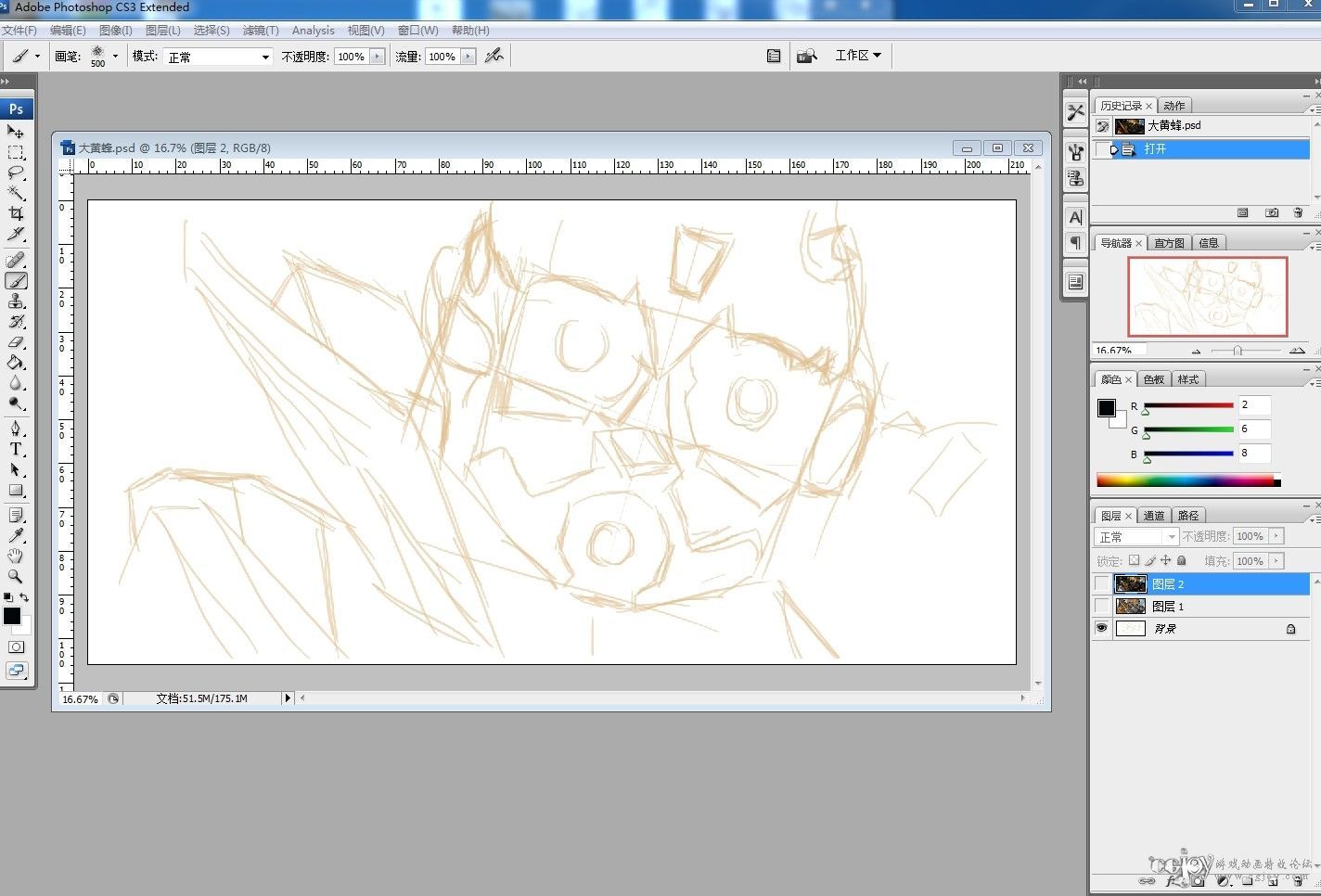Open the Paragraph panel icon

1075,242
